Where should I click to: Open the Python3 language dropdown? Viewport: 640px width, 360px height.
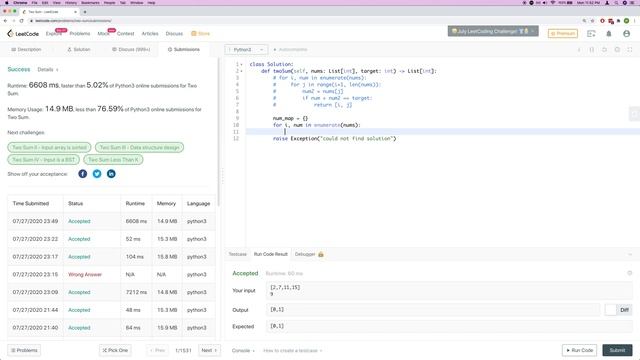tap(246, 49)
